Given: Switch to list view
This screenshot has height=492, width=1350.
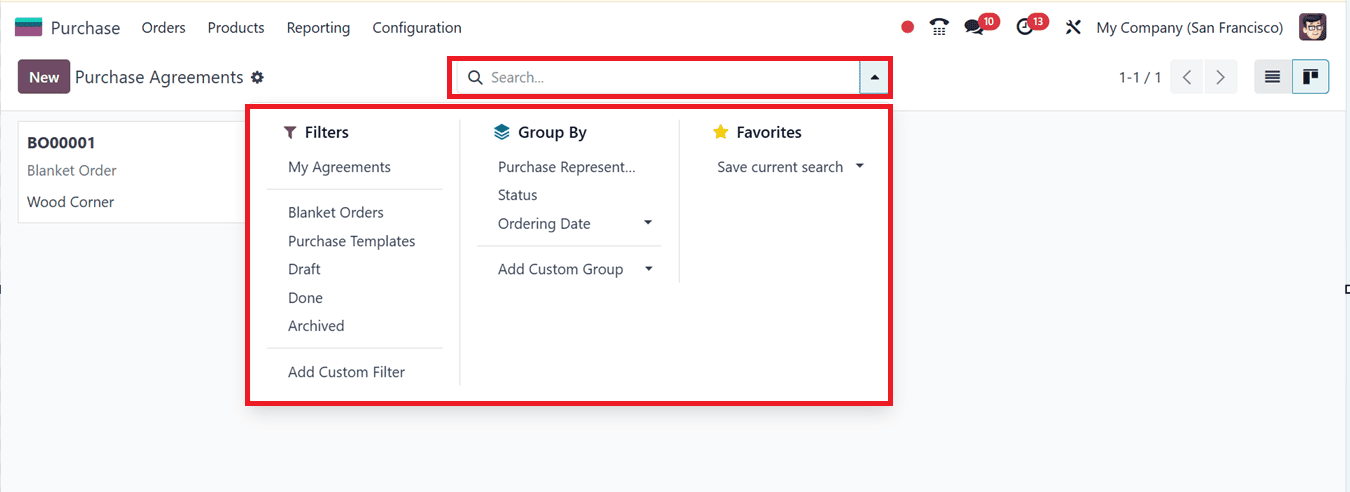Looking at the screenshot, I should click(1273, 77).
